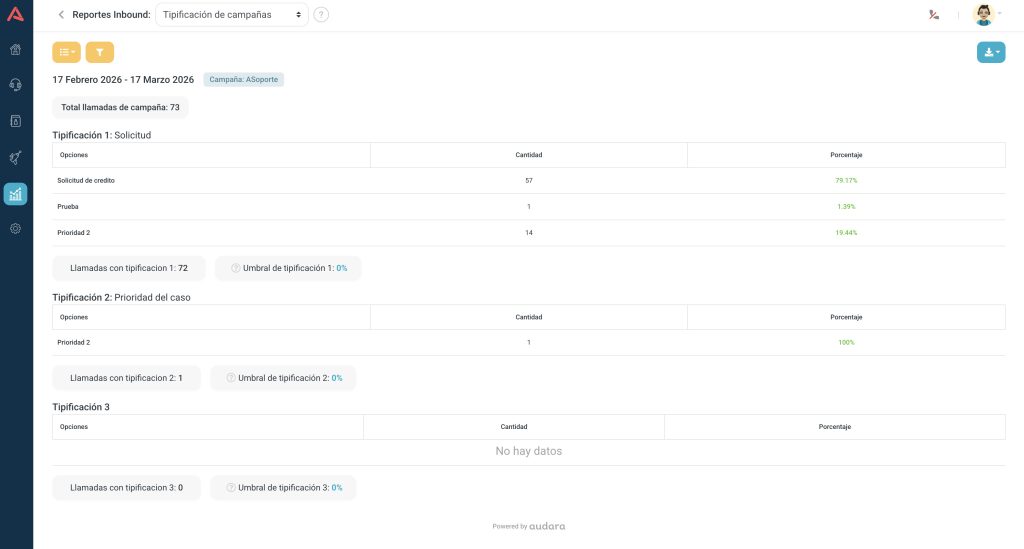Expand the Tipificación de campañas report dropdown
Image resolution: width=1024 pixels, height=549 pixels.
[x=232, y=15]
